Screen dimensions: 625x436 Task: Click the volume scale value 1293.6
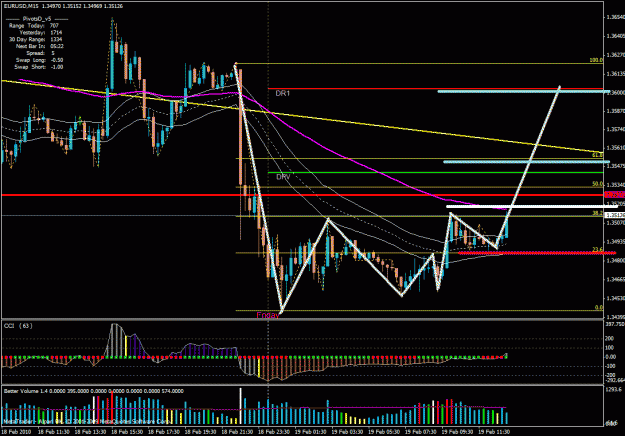[614, 389]
